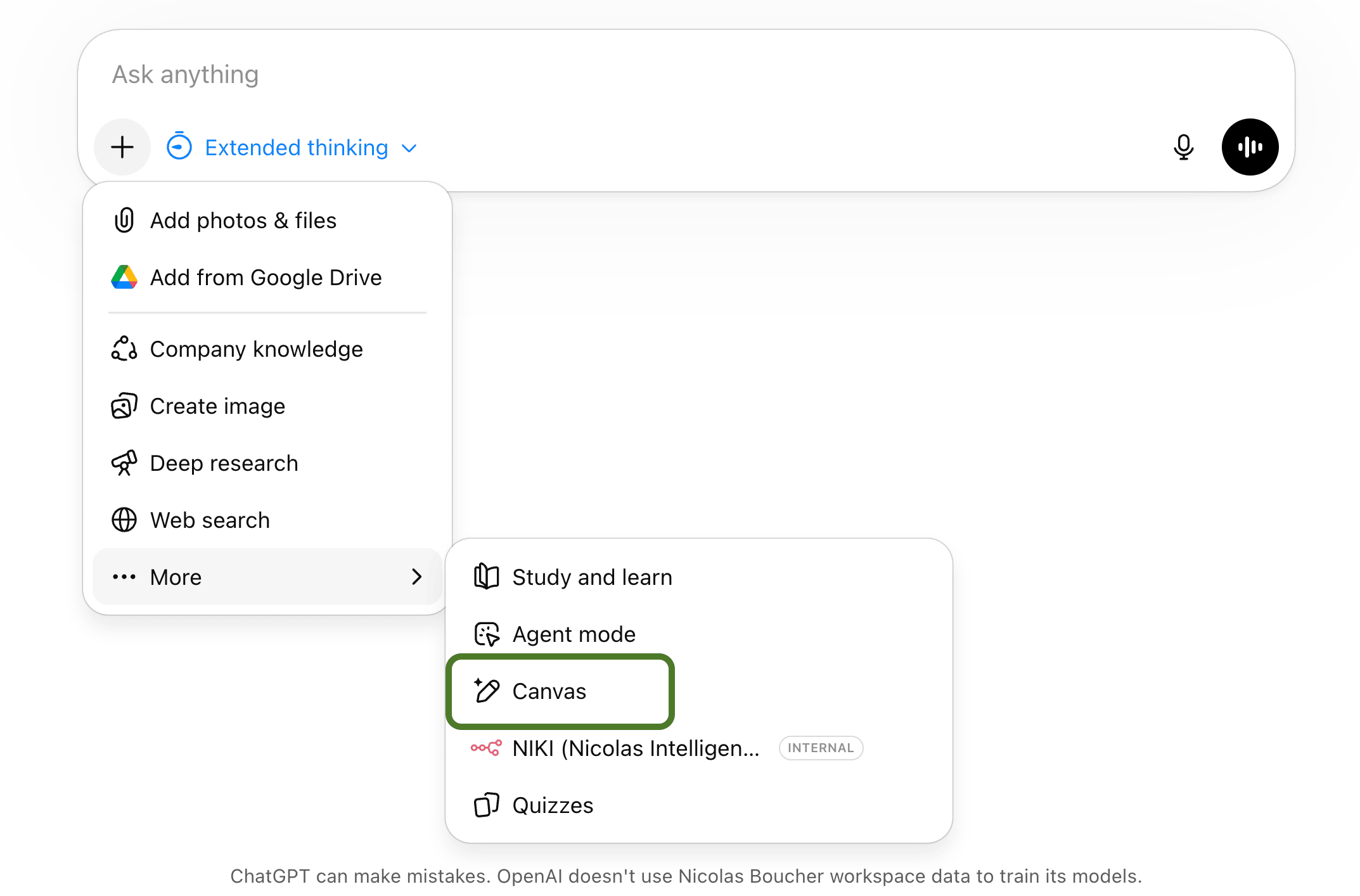The image size is (1360, 896).
Task: Open Quizzes from the submenu
Action: tap(553, 805)
